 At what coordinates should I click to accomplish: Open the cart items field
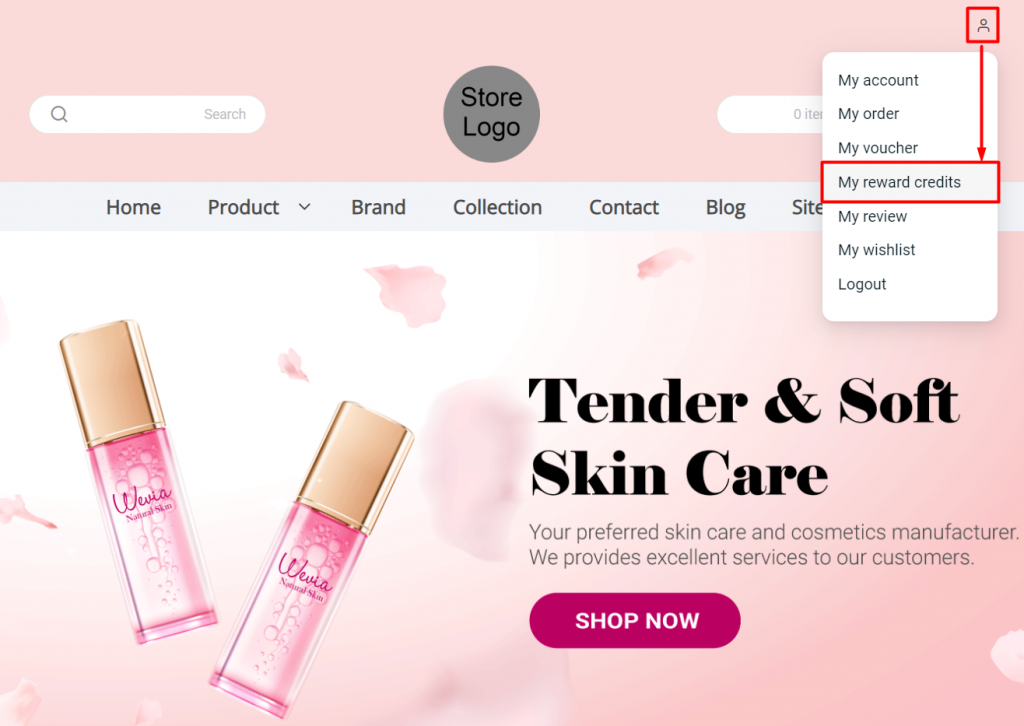pyautogui.click(x=771, y=114)
